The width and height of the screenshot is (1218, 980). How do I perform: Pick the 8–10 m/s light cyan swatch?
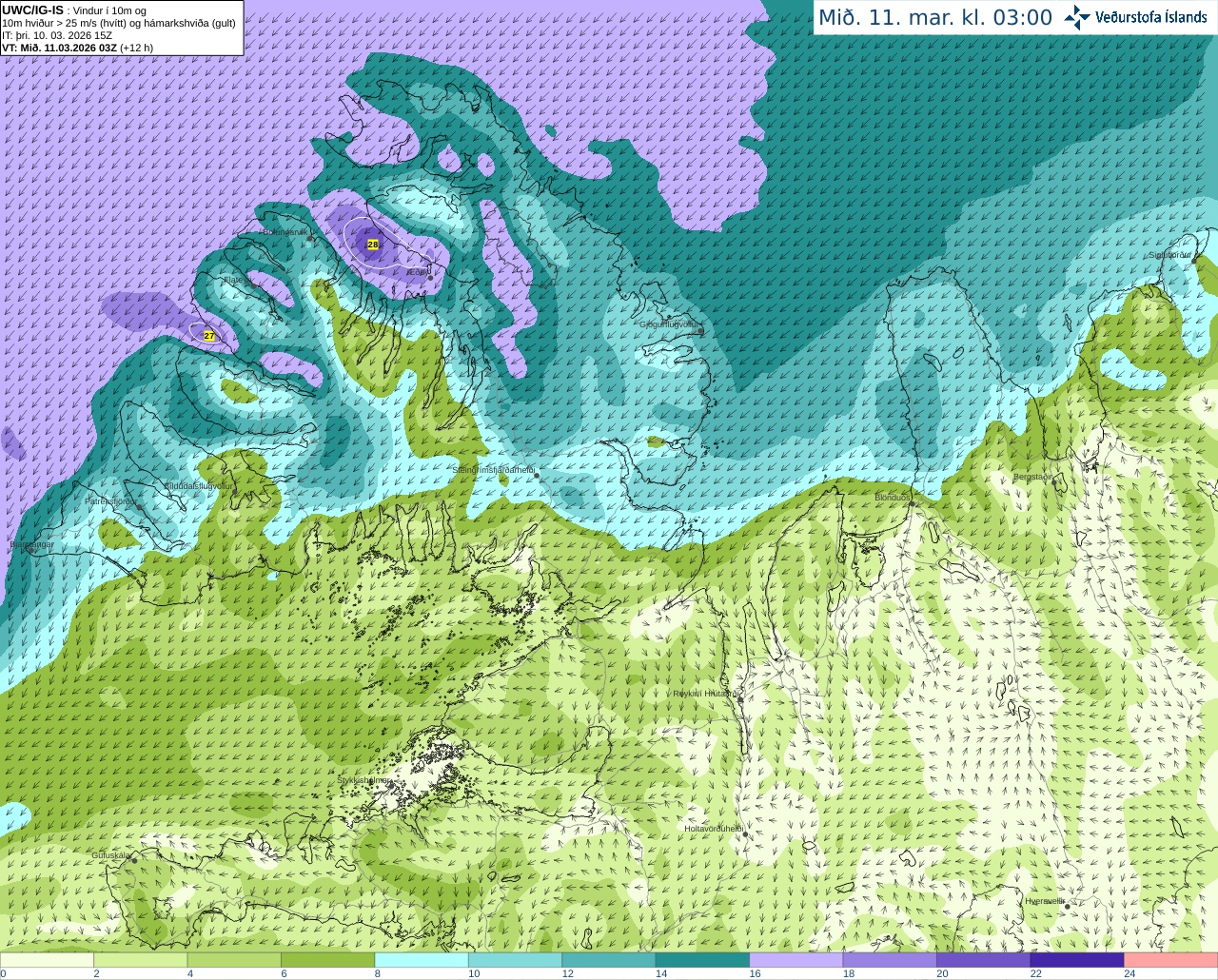422,960
